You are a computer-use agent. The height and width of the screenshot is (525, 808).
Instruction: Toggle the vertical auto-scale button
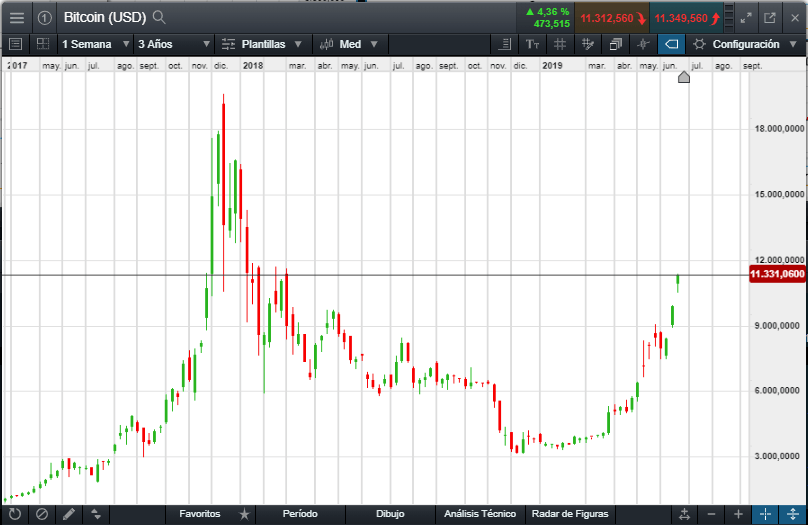click(x=793, y=514)
